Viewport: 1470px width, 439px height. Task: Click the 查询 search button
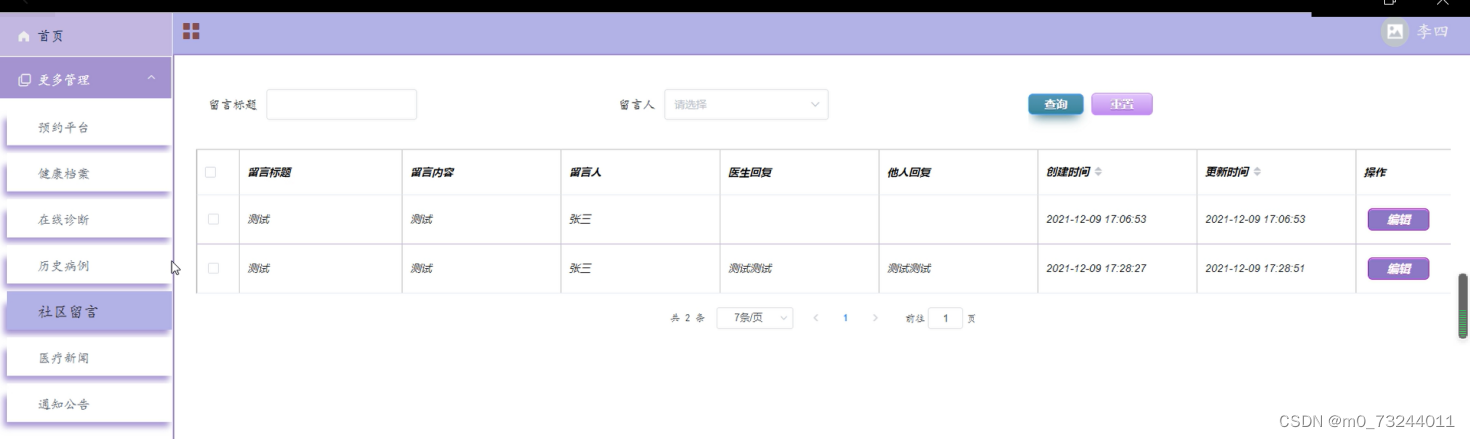(x=1056, y=104)
